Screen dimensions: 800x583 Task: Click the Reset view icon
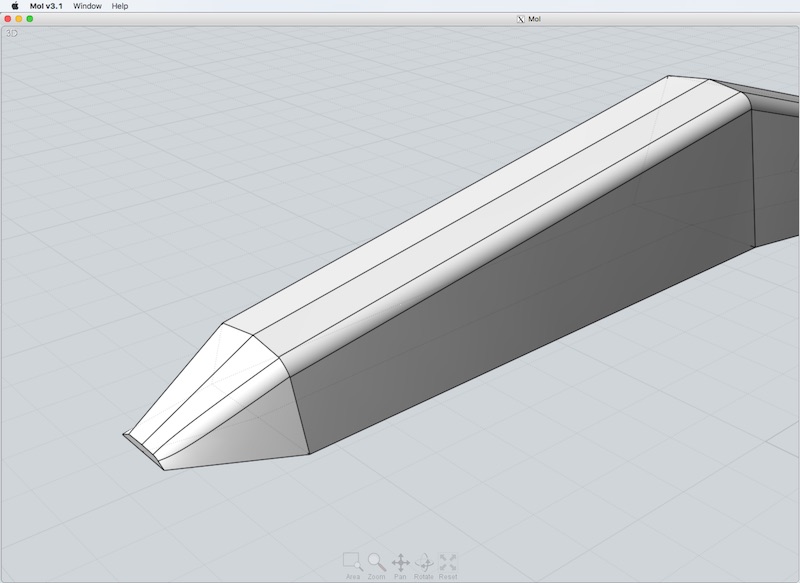click(x=448, y=566)
